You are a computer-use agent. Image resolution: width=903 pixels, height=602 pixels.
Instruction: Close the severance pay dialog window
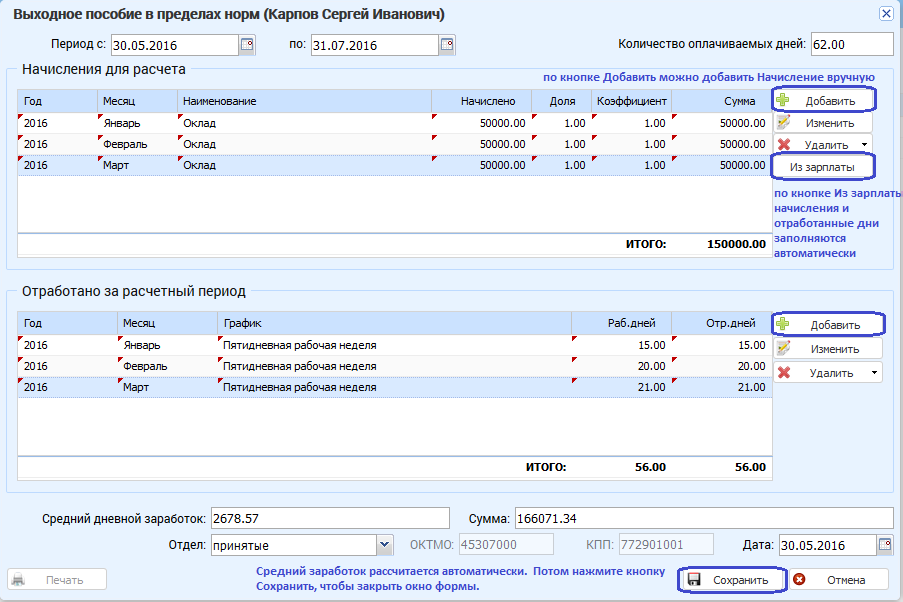point(886,13)
